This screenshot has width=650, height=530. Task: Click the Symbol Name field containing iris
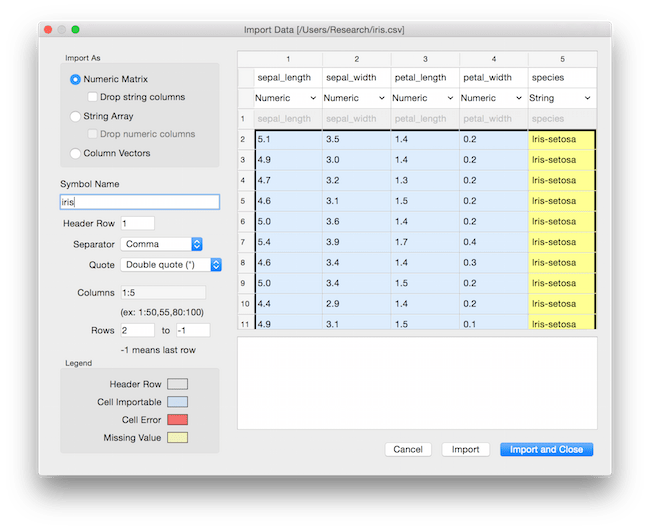(x=140, y=202)
